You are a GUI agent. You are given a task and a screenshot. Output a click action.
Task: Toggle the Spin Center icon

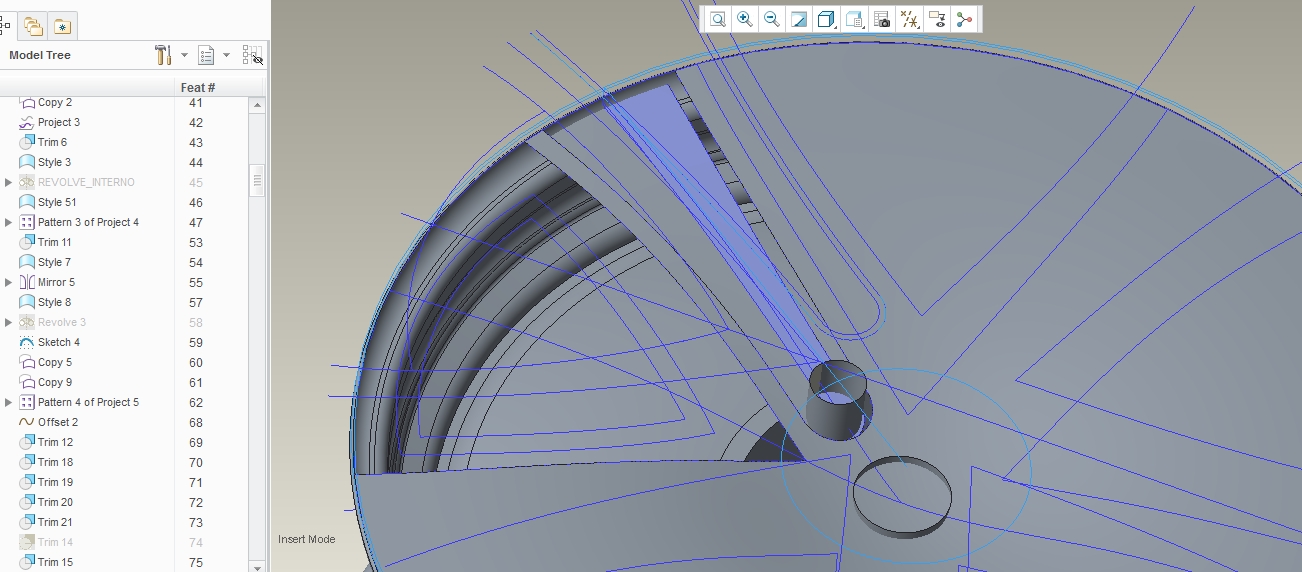click(964, 19)
